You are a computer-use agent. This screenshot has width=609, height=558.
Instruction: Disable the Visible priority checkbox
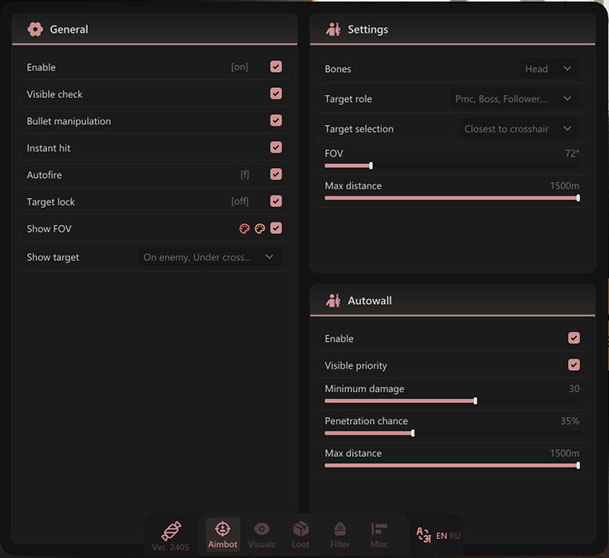coord(574,365)
